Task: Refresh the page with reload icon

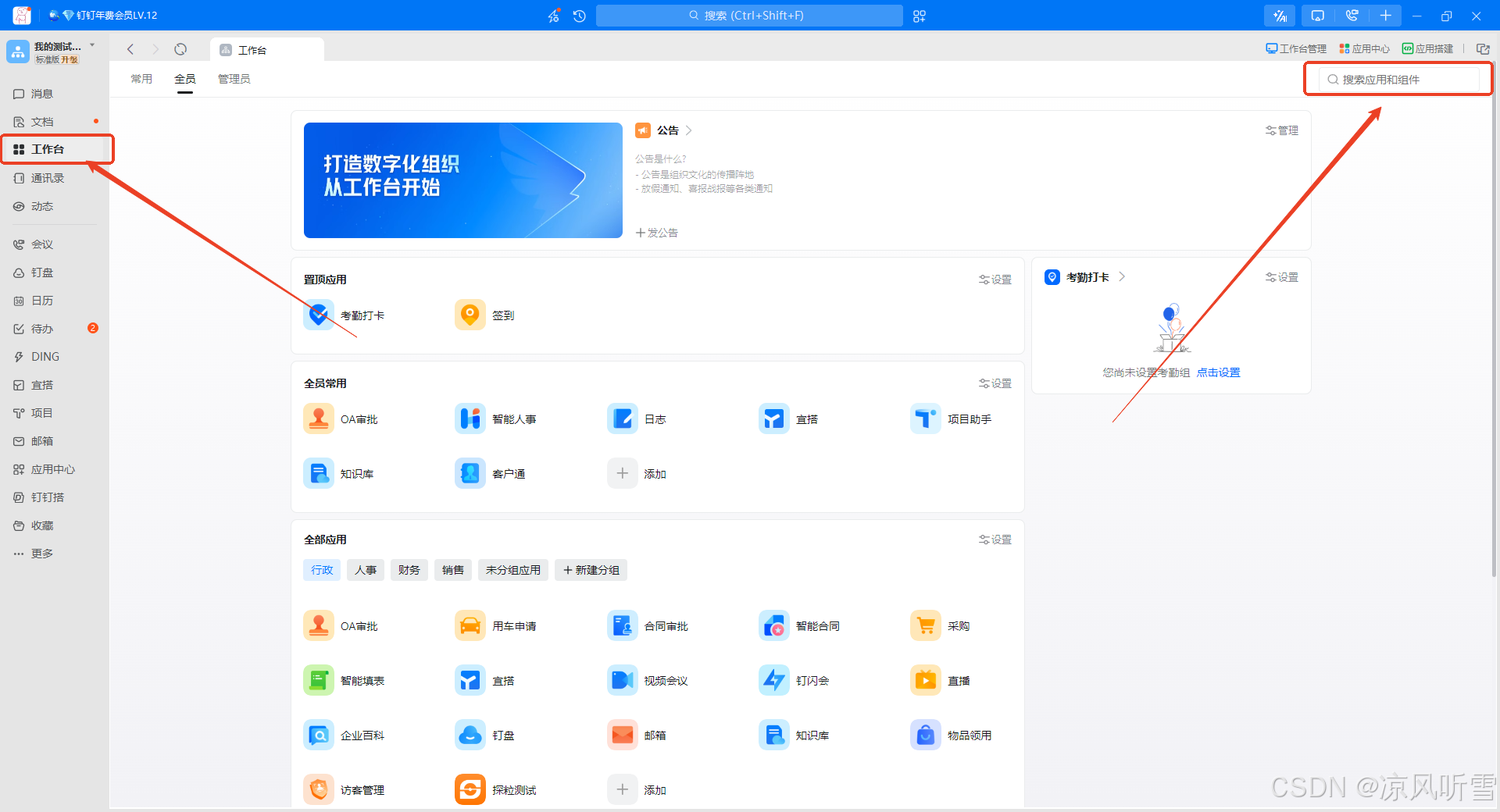Action: tap(180, 49)
